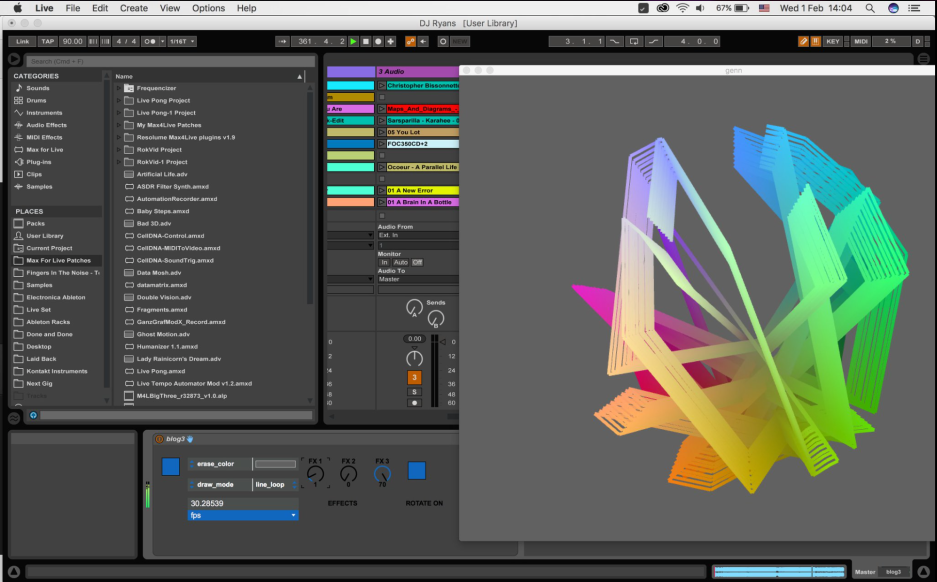Click the session record plus icon
This screenshot has height=582, width=937.
click(389, 42)
